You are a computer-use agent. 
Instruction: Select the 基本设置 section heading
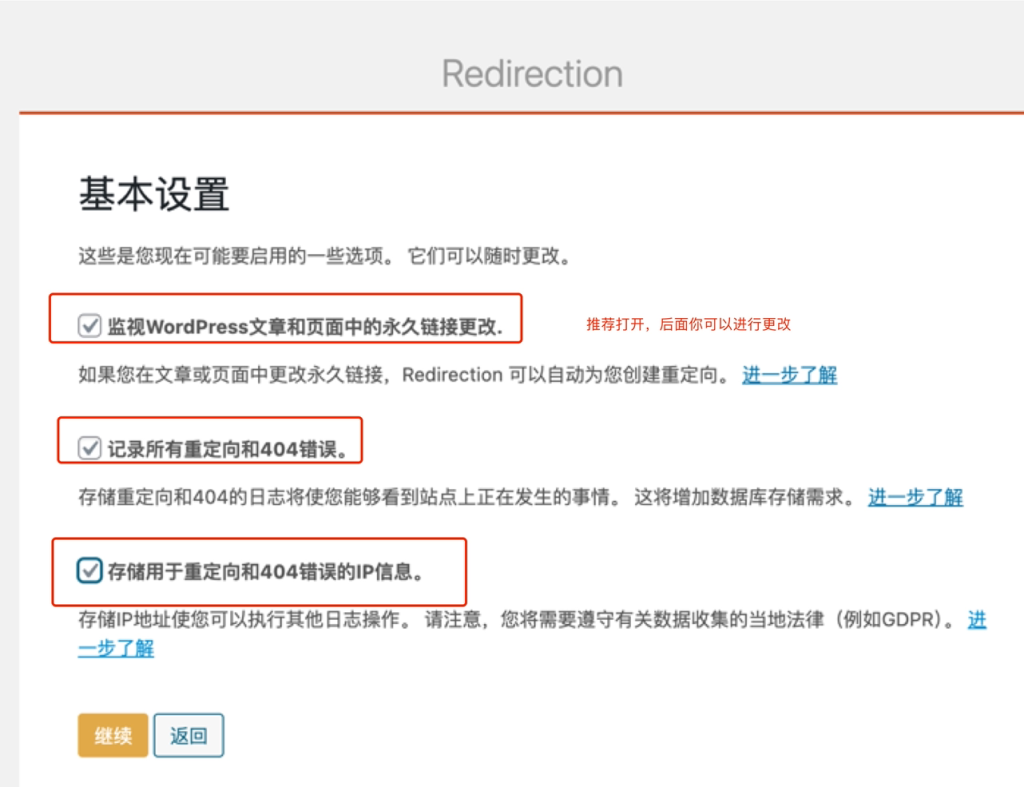152,195
